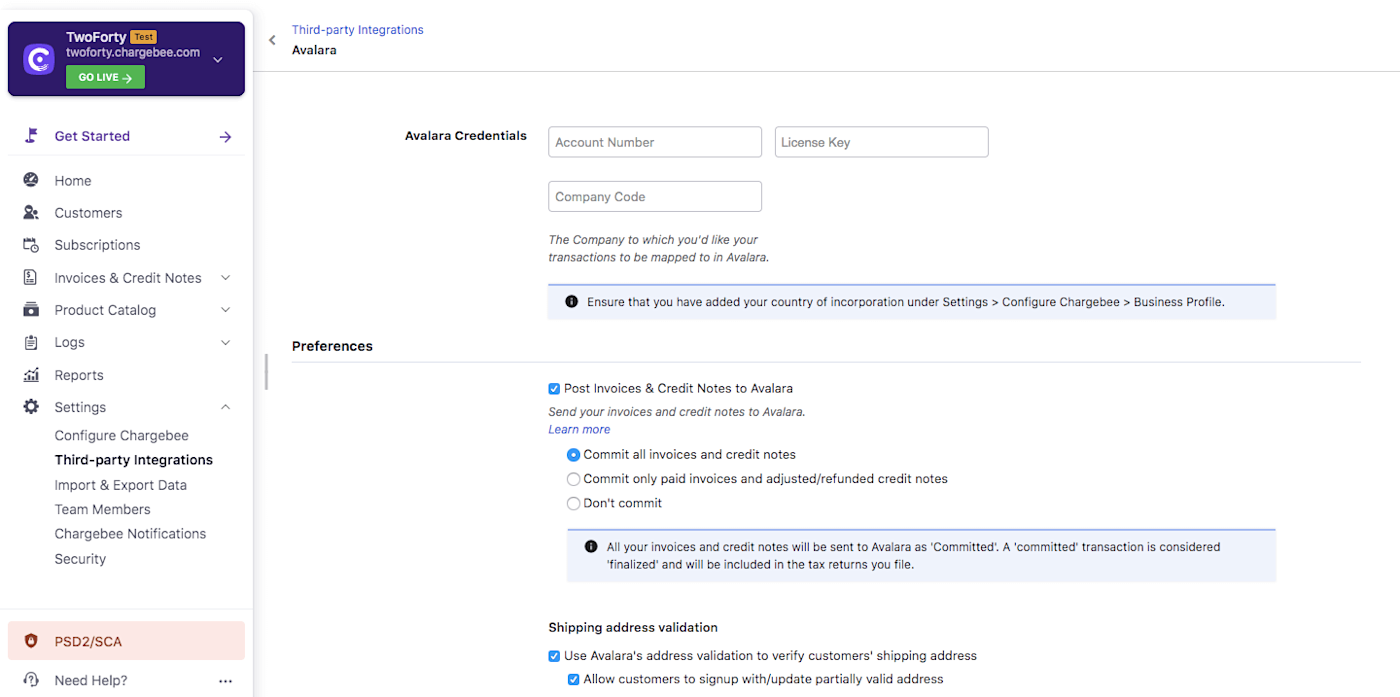This screenshot has height=697, width=1400.
Task: Click the Get Started flag icon
Action: [x=31, y=136]
